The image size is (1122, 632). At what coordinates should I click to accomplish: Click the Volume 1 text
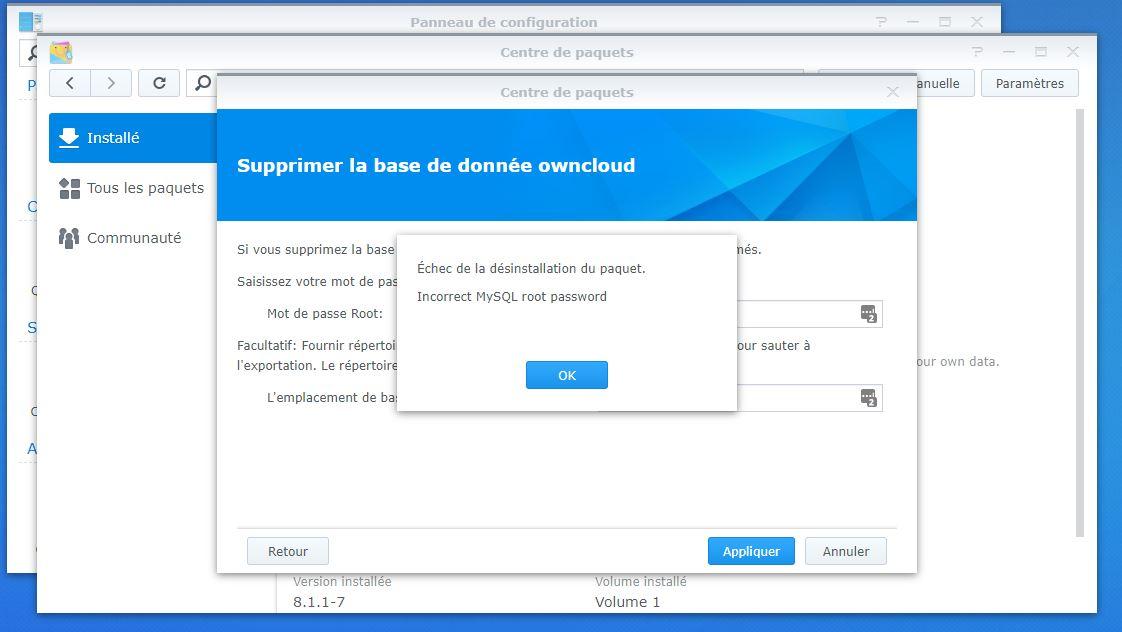point(627,602)
